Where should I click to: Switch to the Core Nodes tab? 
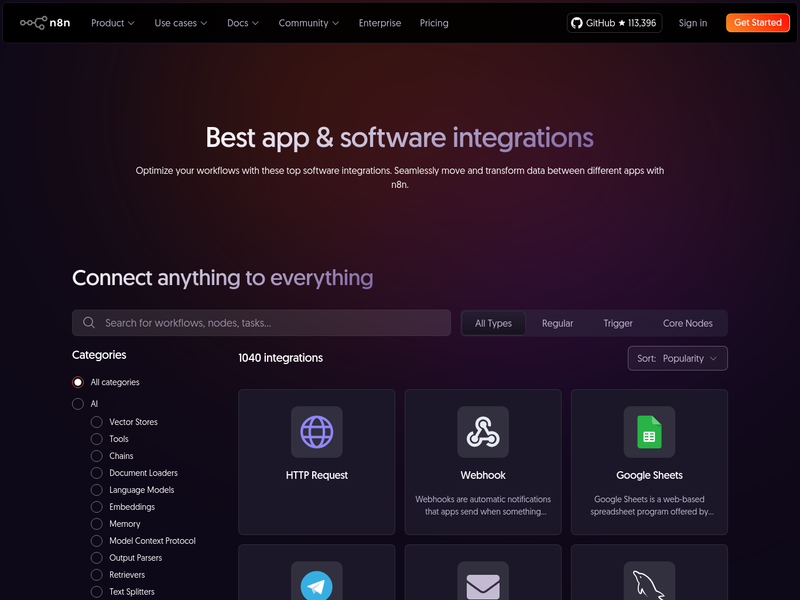[687, 323]
